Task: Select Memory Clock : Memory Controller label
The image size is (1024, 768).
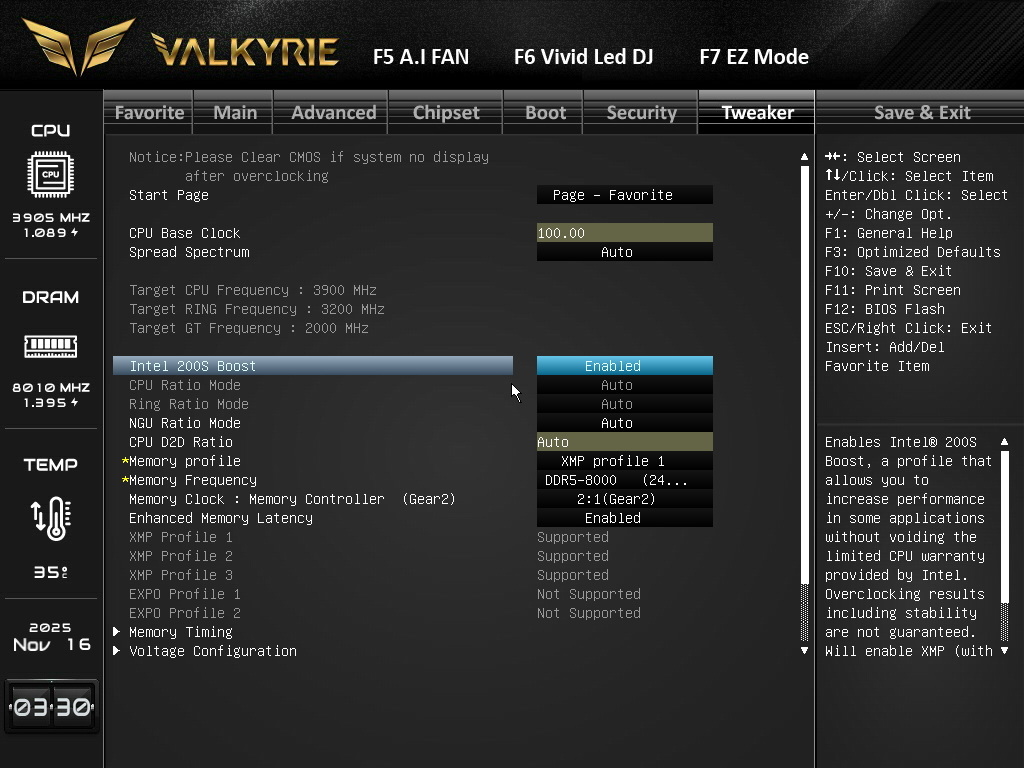Action: (292, 499)
